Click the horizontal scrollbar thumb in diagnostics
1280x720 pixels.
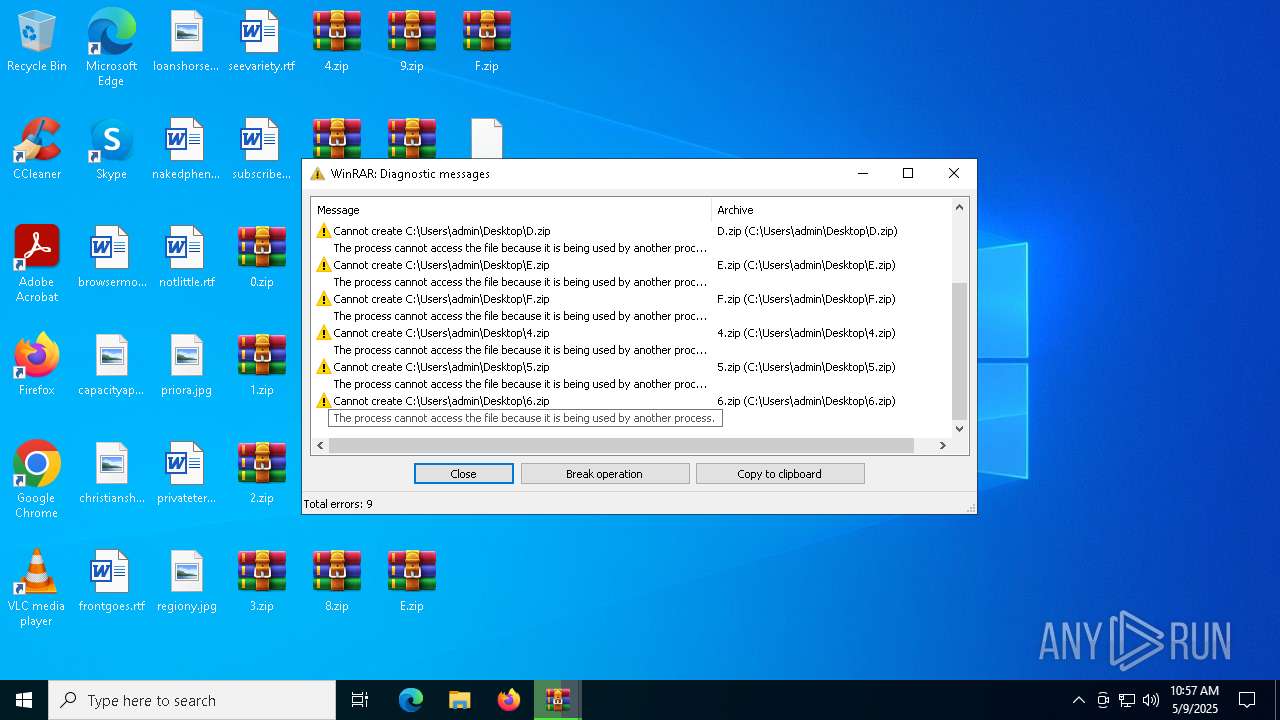(x=621, y=445)
